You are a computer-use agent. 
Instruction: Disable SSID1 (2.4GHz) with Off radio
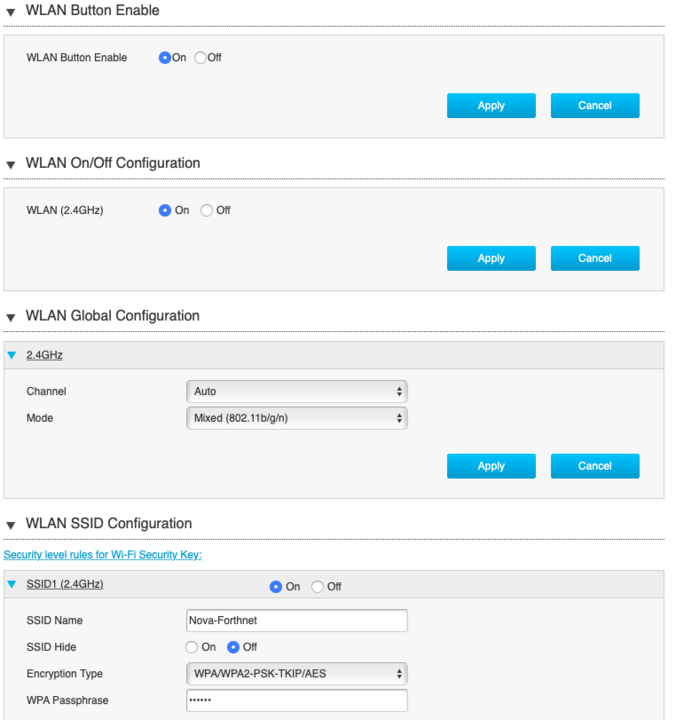(317, 587)
